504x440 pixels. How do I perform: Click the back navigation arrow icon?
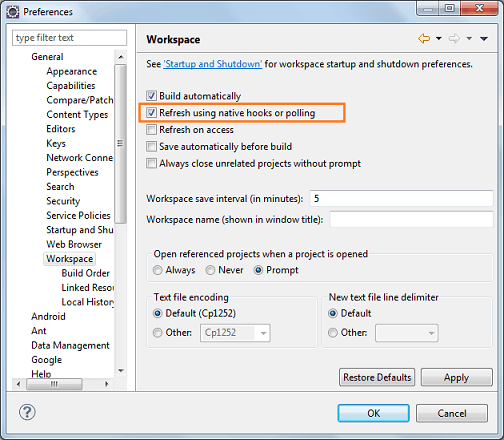click(424, 39)
